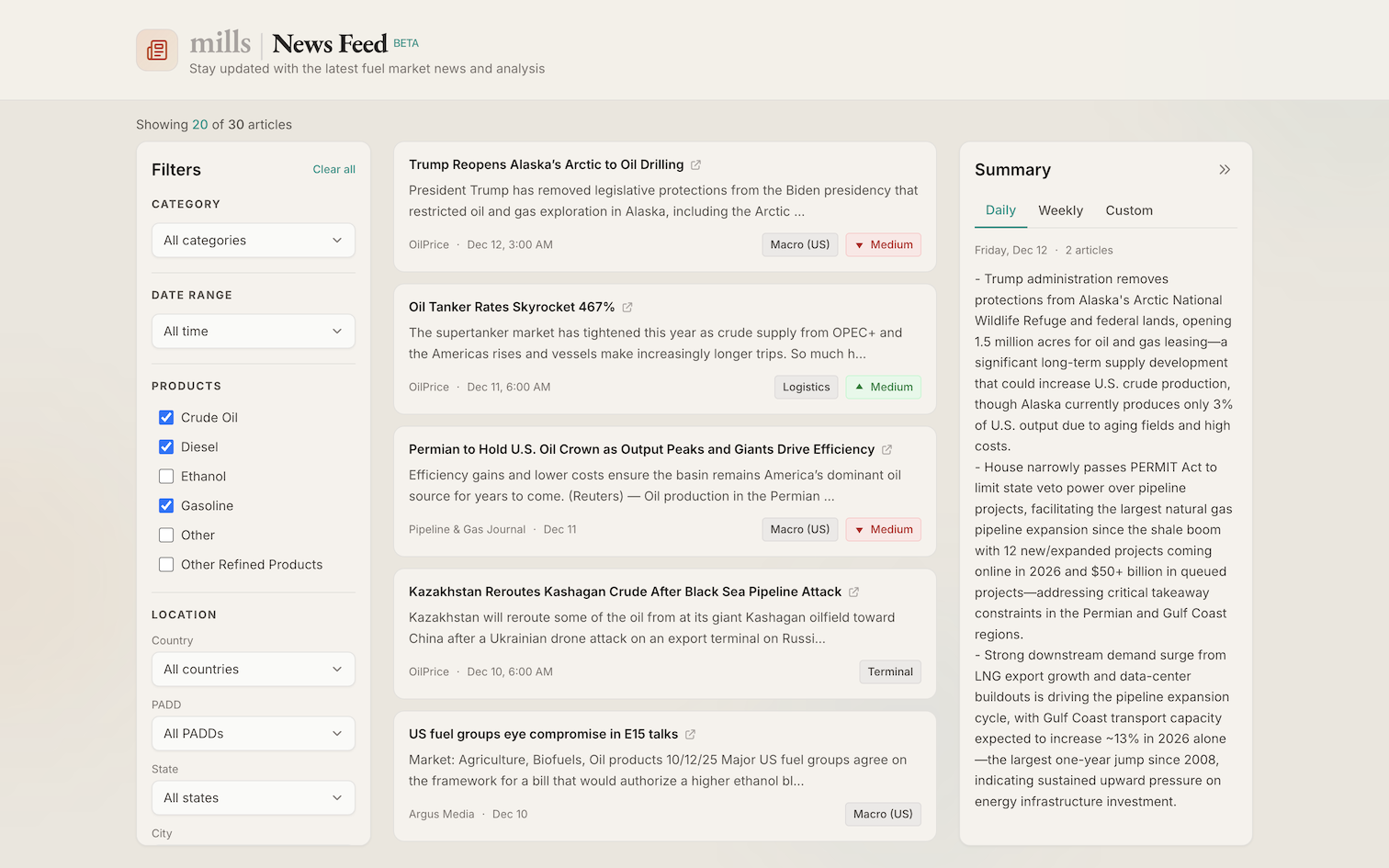The image size is (1389, 868).
Task: Click the mills newspaper logo icon
Action: [156, 50]
